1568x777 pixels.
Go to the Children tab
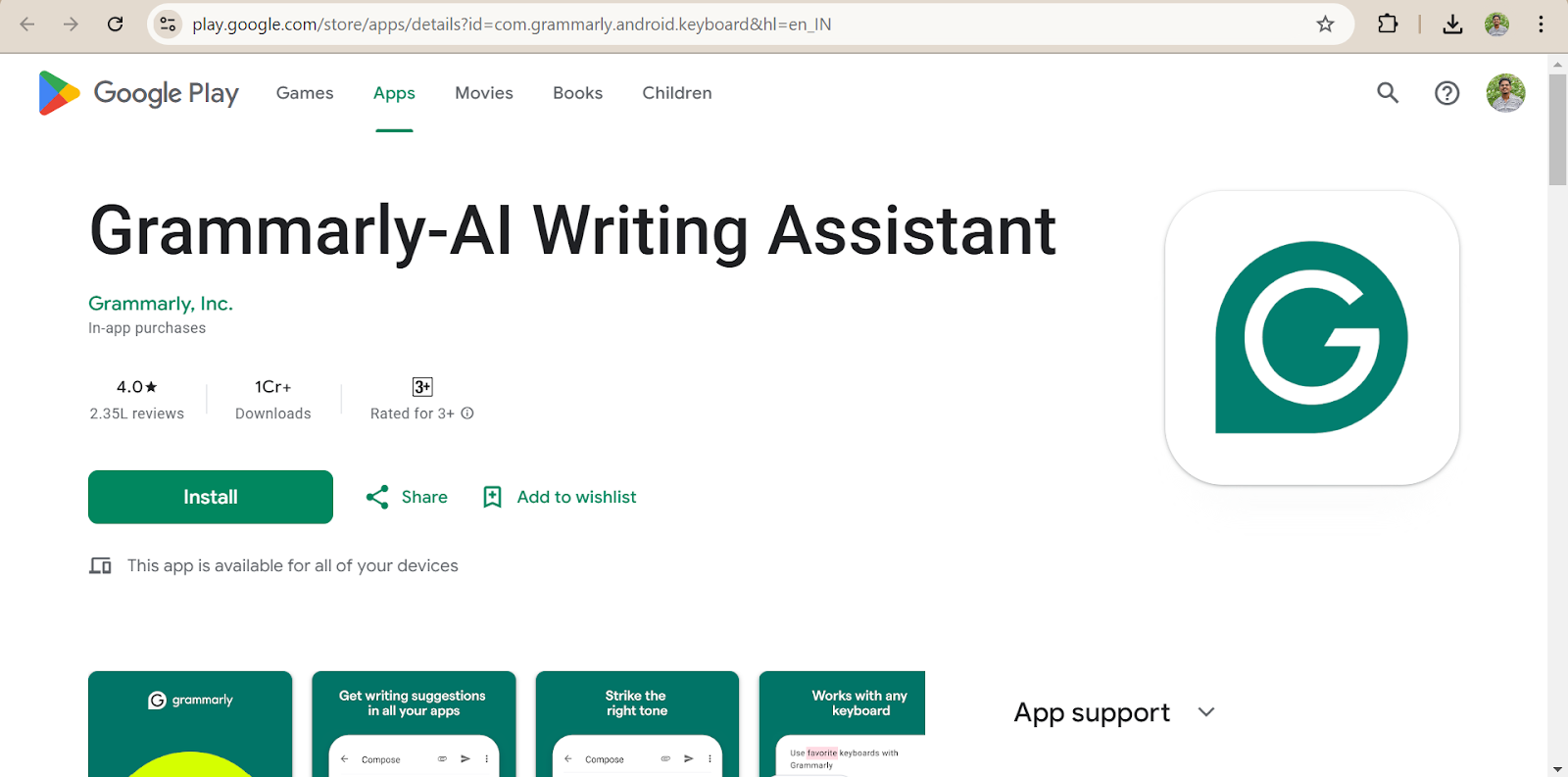677,93
